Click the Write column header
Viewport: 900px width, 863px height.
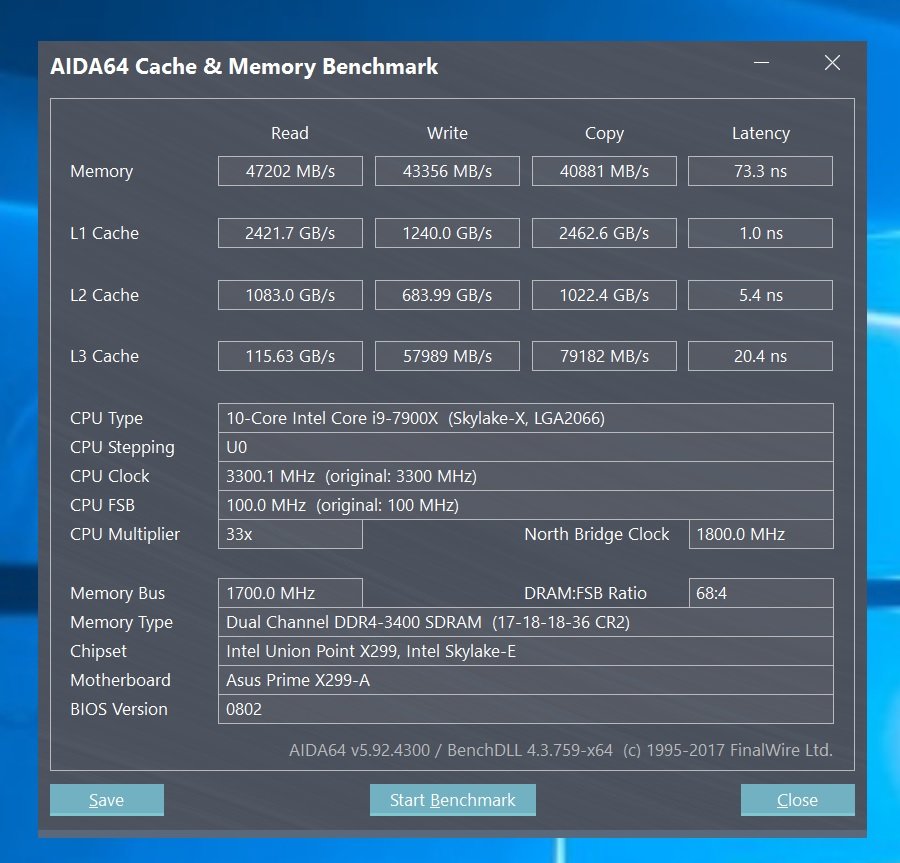click(447, 133)
